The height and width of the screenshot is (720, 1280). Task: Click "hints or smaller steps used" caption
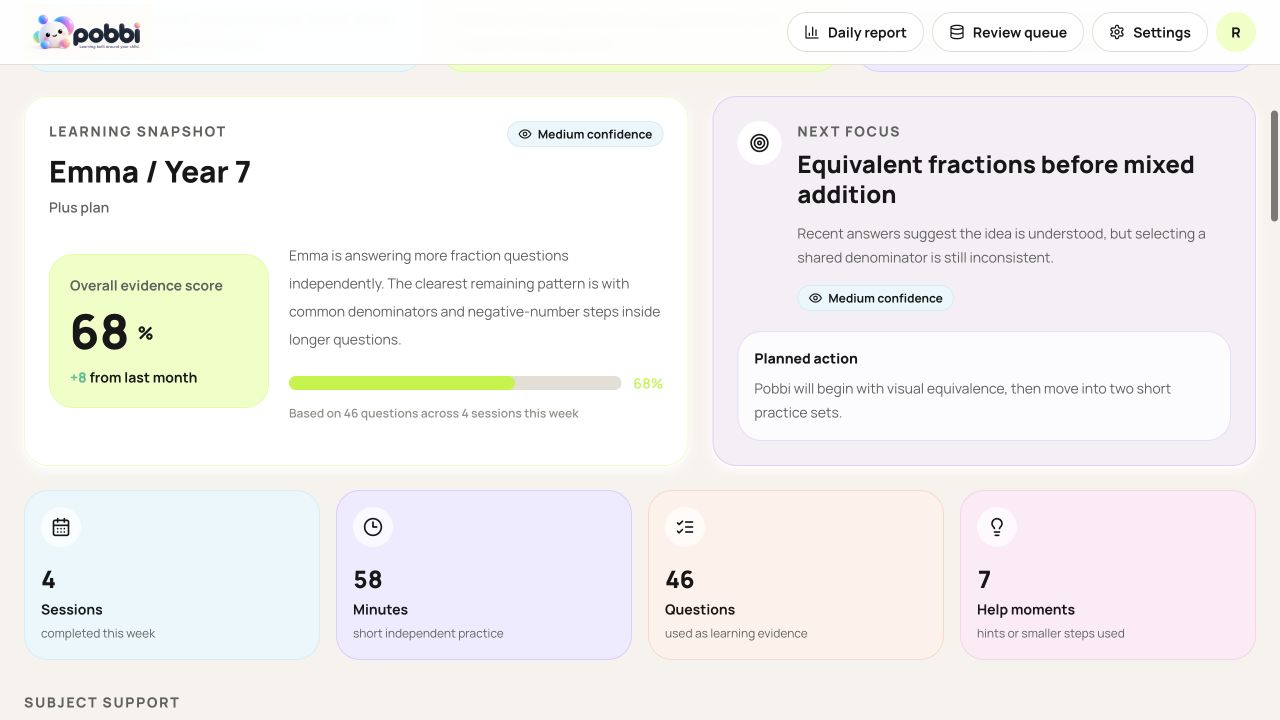1051,633
